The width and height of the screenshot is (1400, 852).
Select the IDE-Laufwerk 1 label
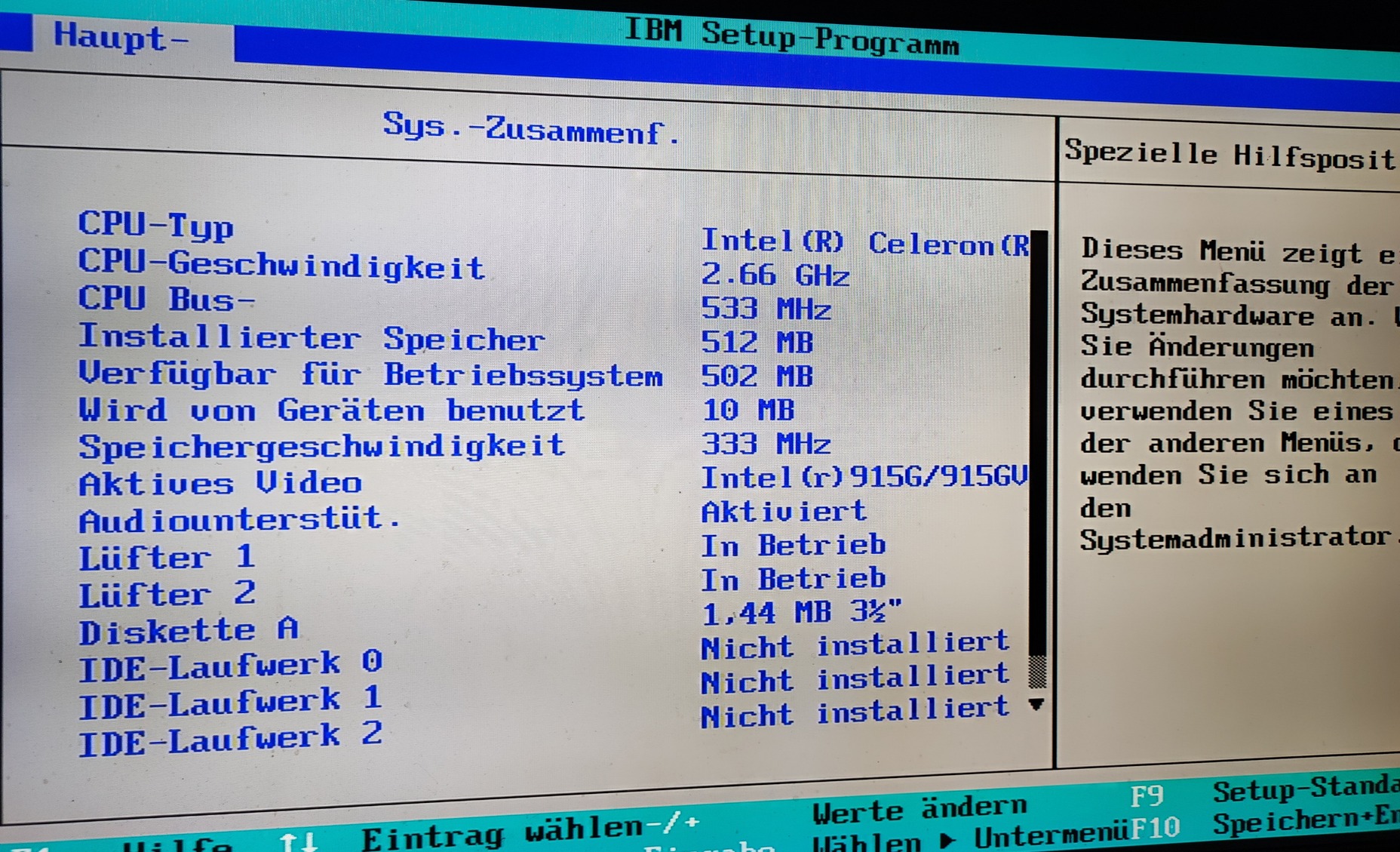pyautogui.click(x=231, y=703)
